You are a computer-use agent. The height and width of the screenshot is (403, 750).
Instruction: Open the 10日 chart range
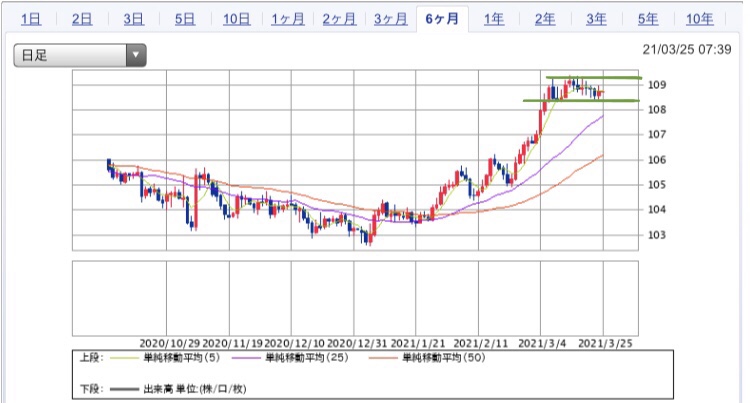coord(236,19)
